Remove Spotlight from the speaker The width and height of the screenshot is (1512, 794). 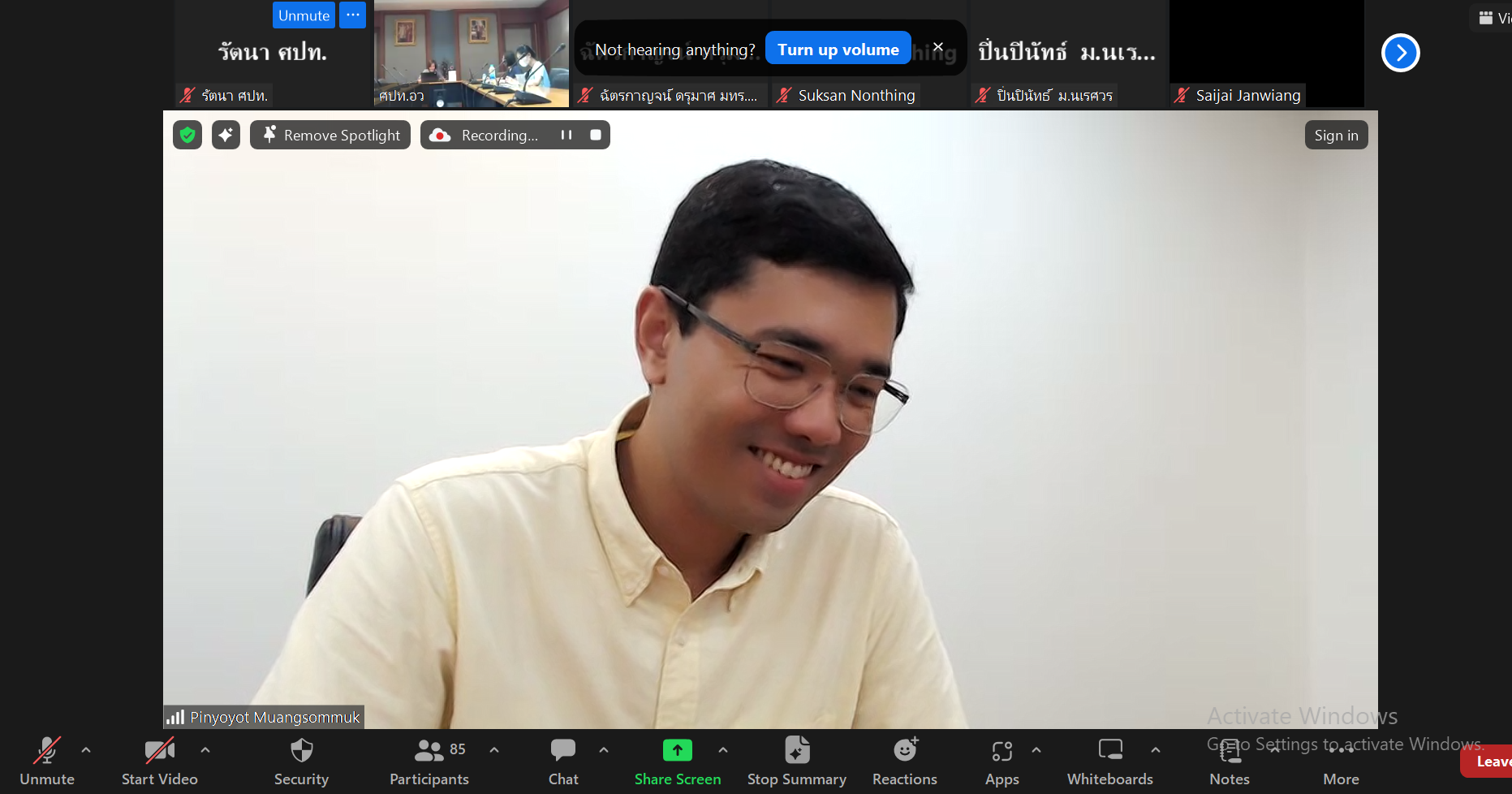click(x=330, y=135)
